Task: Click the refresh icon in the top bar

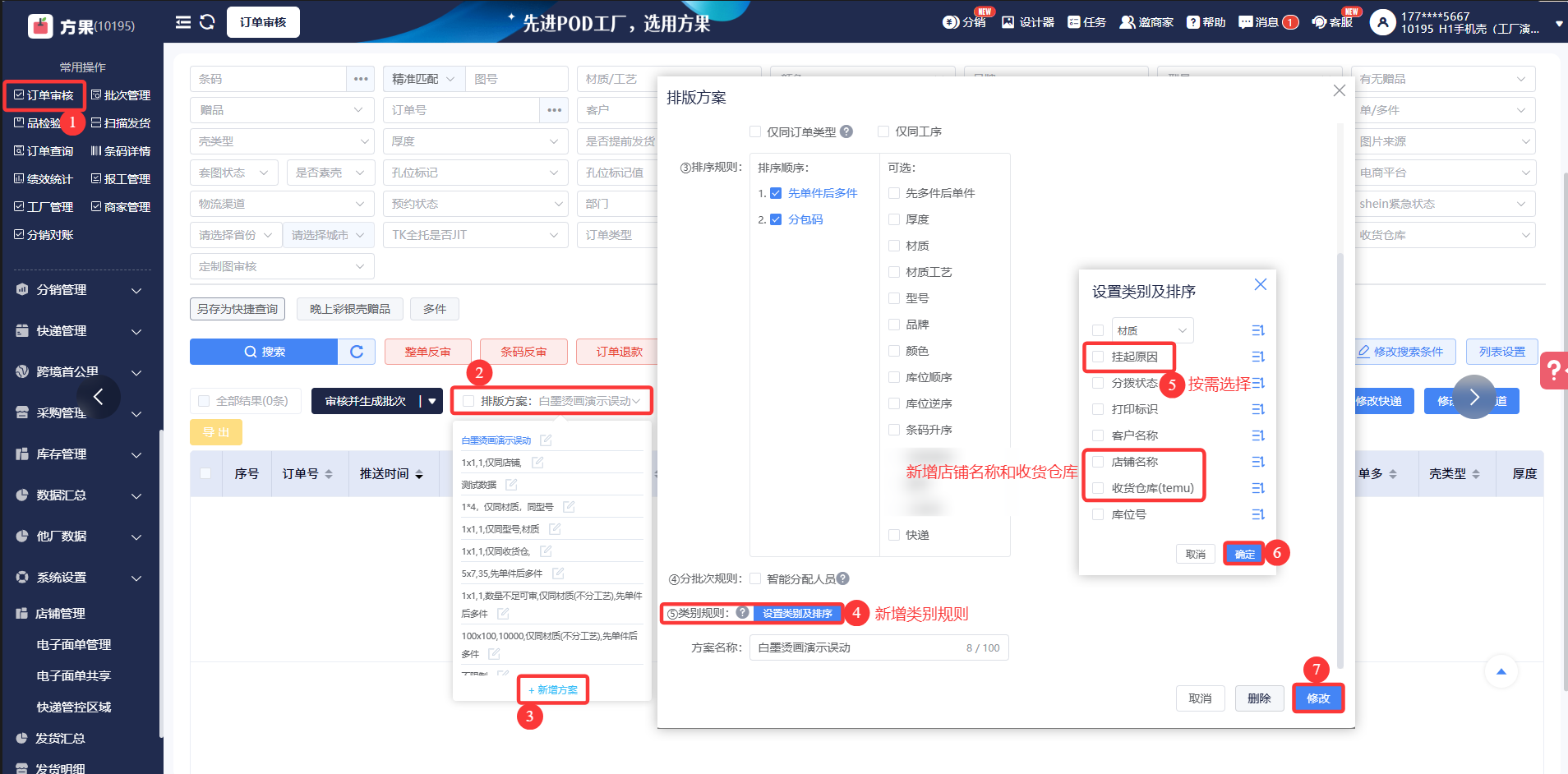Action: [207, 22]
